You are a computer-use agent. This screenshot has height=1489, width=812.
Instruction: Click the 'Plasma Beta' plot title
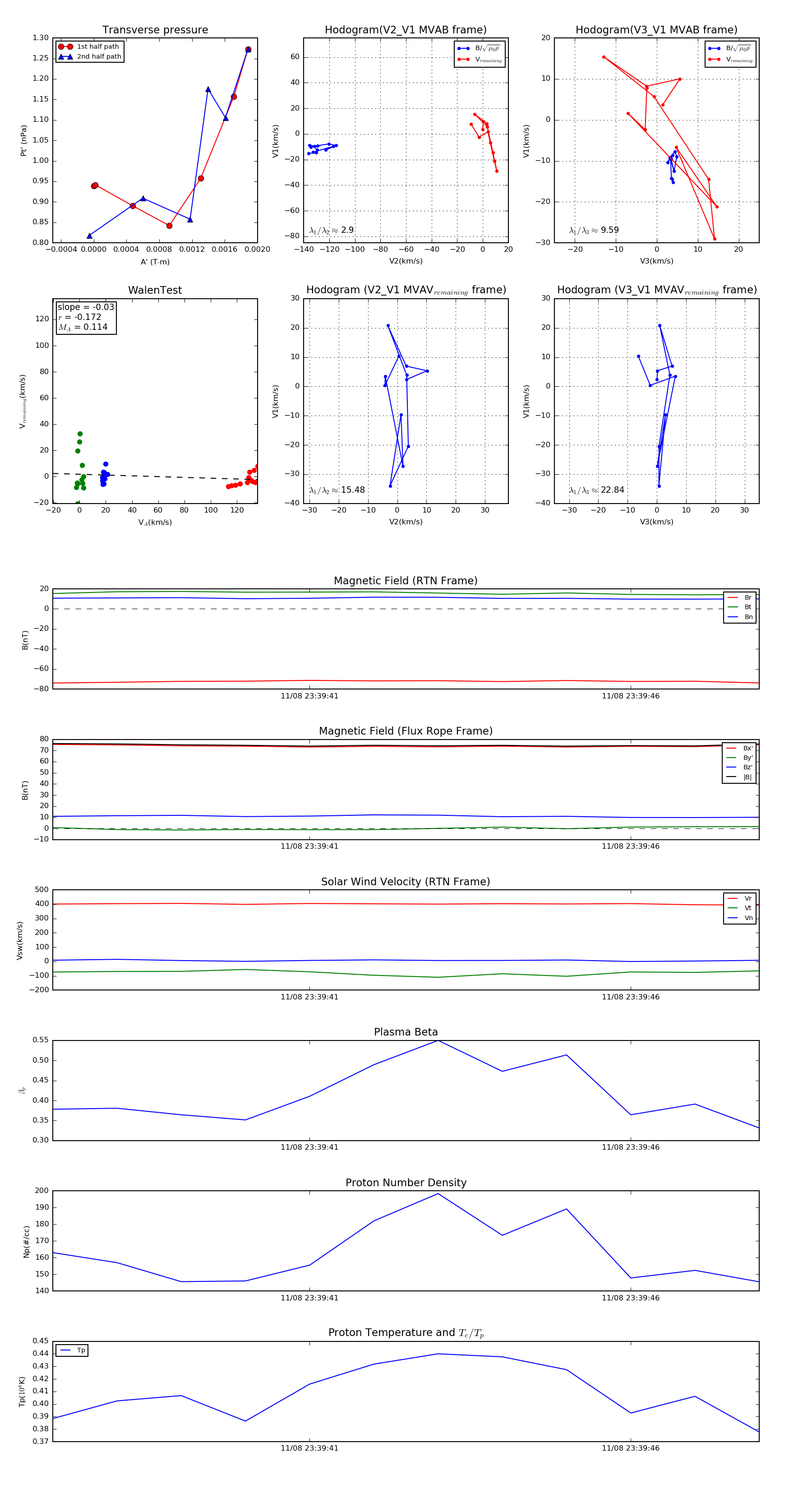coord(406,1032)
